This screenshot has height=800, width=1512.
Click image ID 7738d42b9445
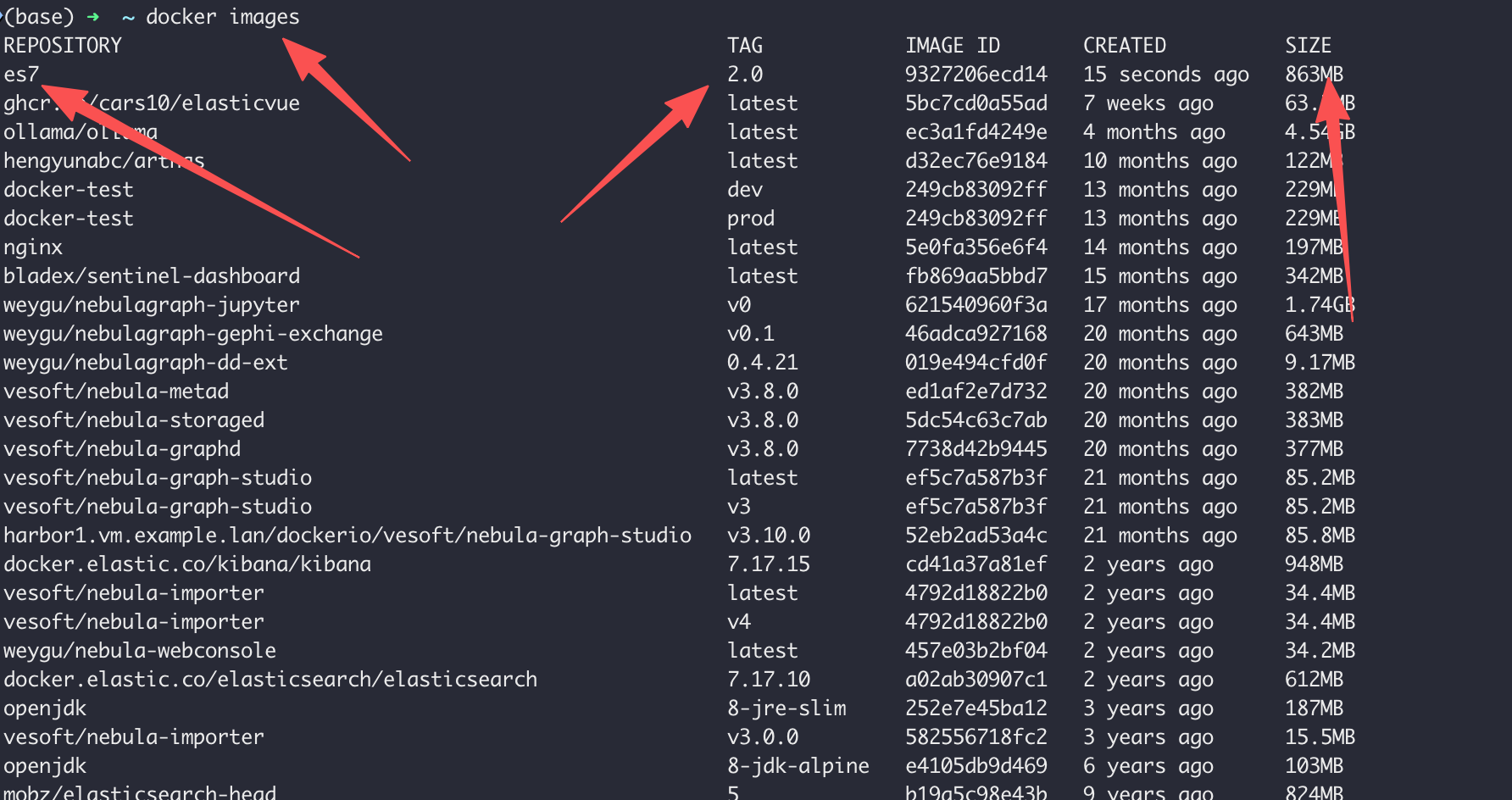point(976,449)
